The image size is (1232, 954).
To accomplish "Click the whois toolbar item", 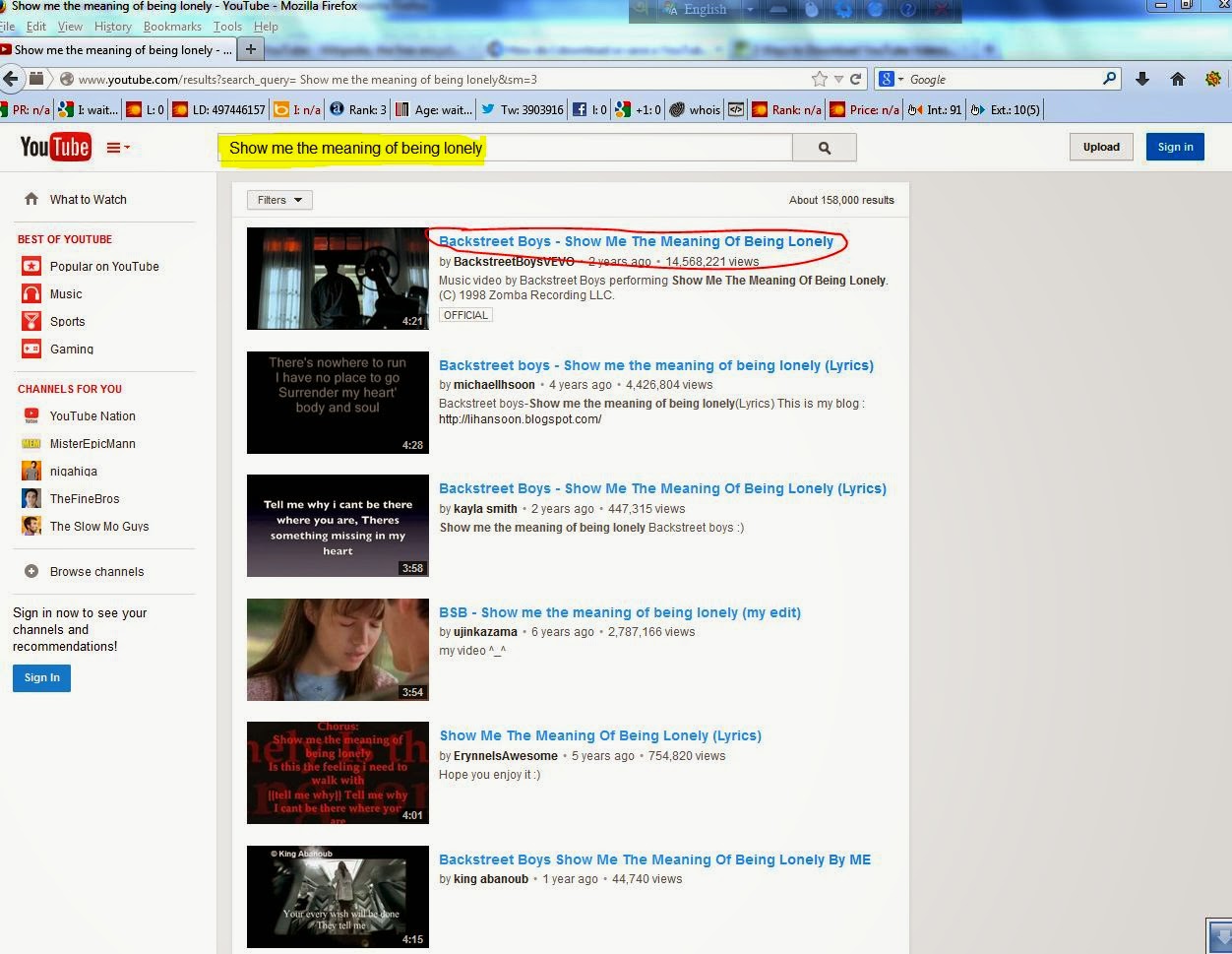I will pos(695,109).
